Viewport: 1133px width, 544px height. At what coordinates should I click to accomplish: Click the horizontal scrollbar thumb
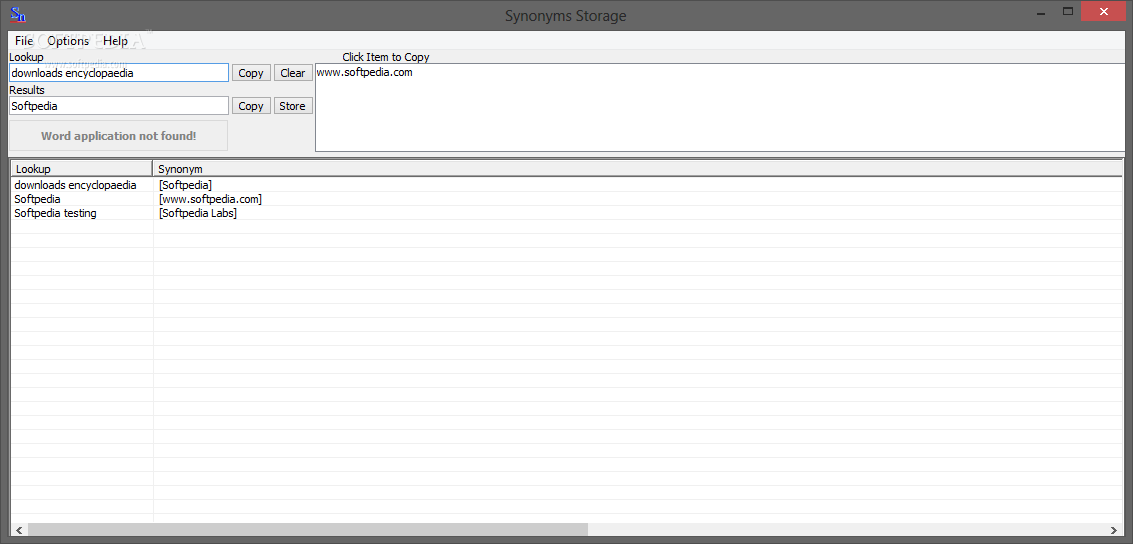coord(308,530)
